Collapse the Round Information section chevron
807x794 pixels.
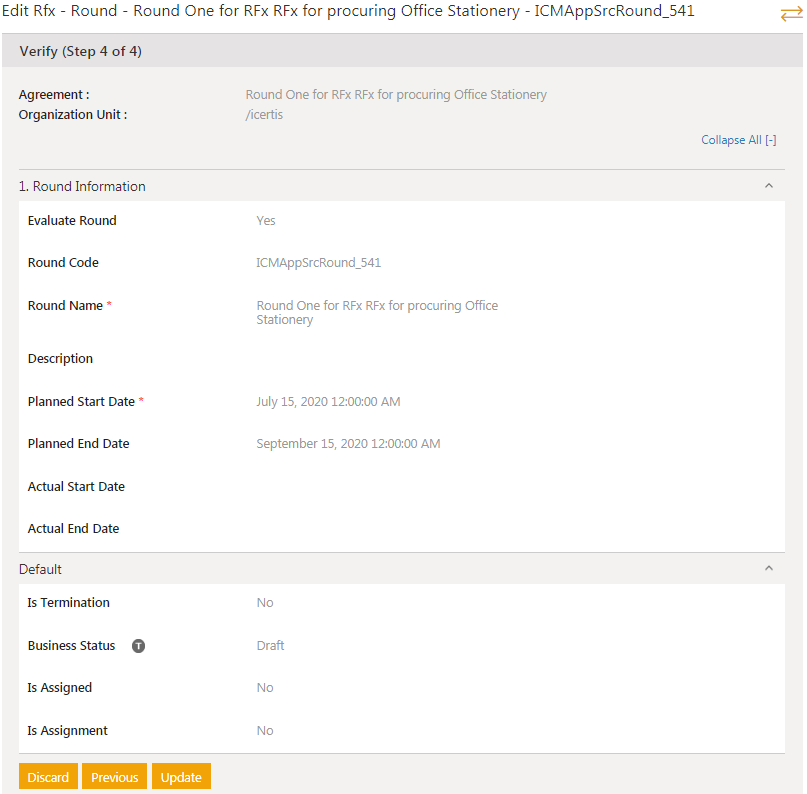pos(768,186)
